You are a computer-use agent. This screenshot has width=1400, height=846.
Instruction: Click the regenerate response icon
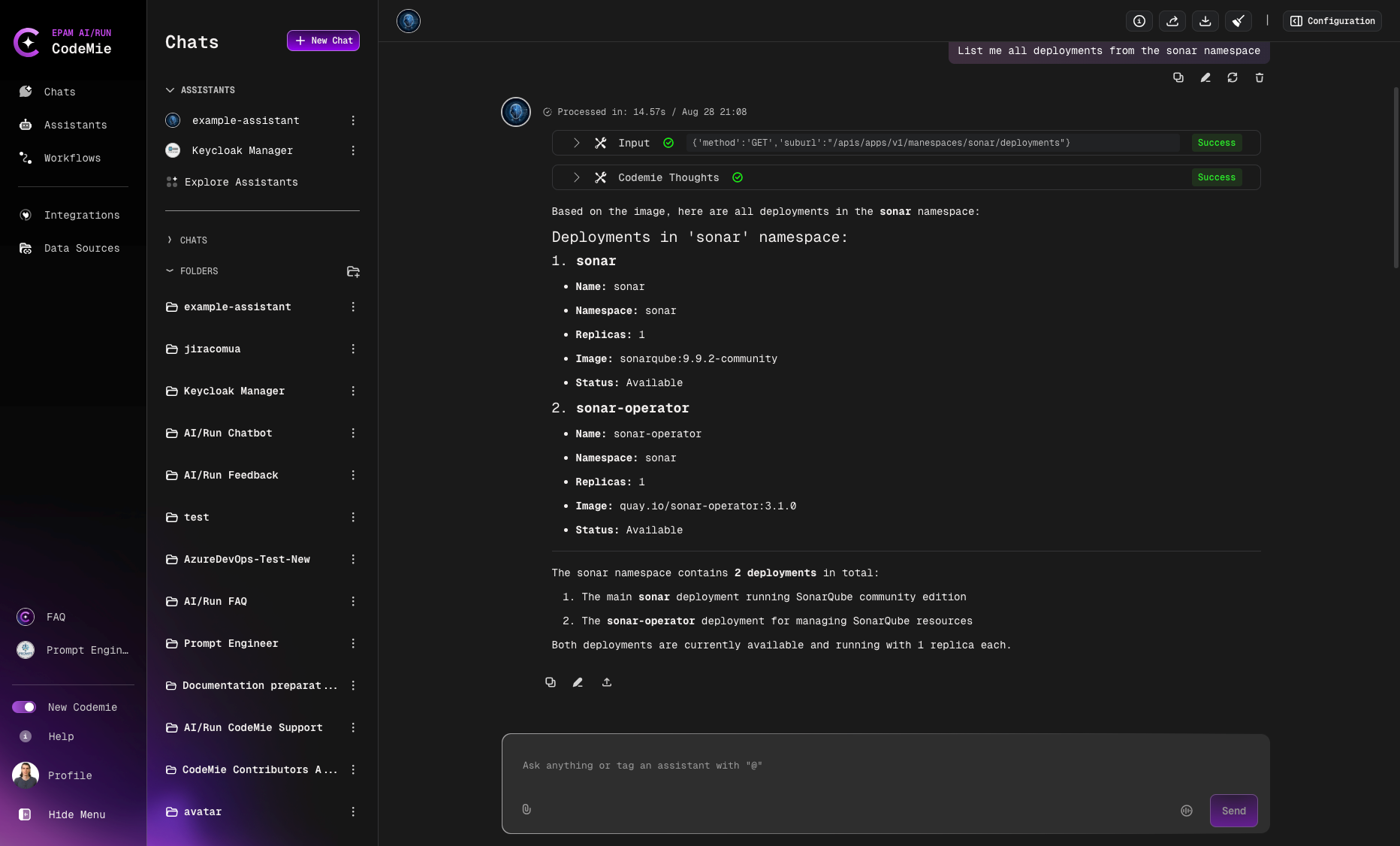1233,77
